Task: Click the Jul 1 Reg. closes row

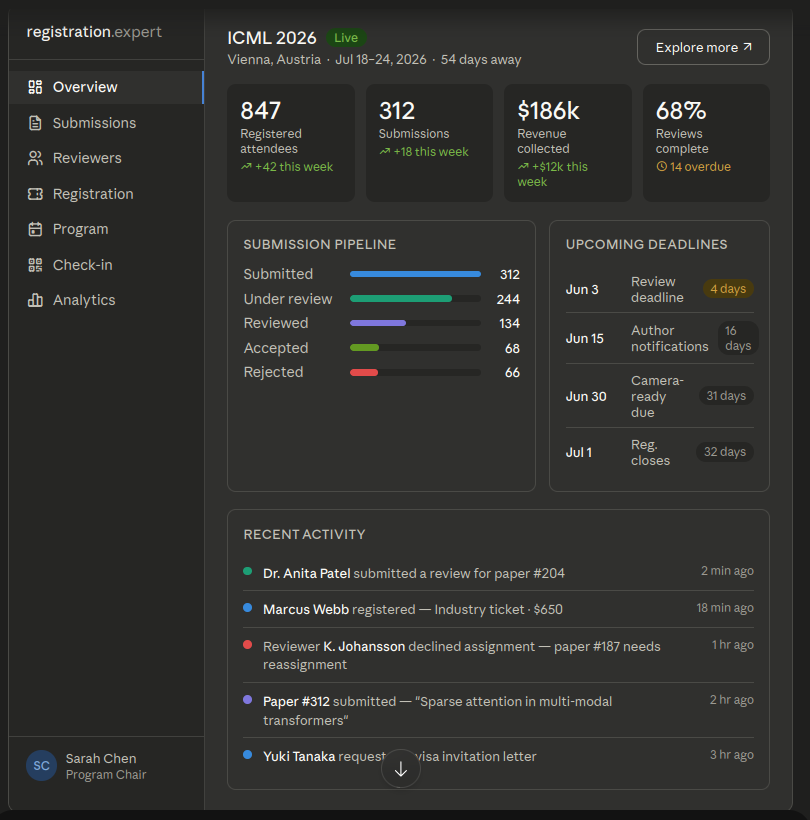Action: (659, 452)
